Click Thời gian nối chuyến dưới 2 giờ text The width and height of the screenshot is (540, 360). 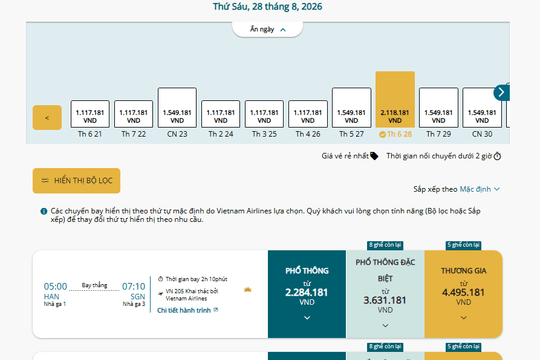(439, 156)
